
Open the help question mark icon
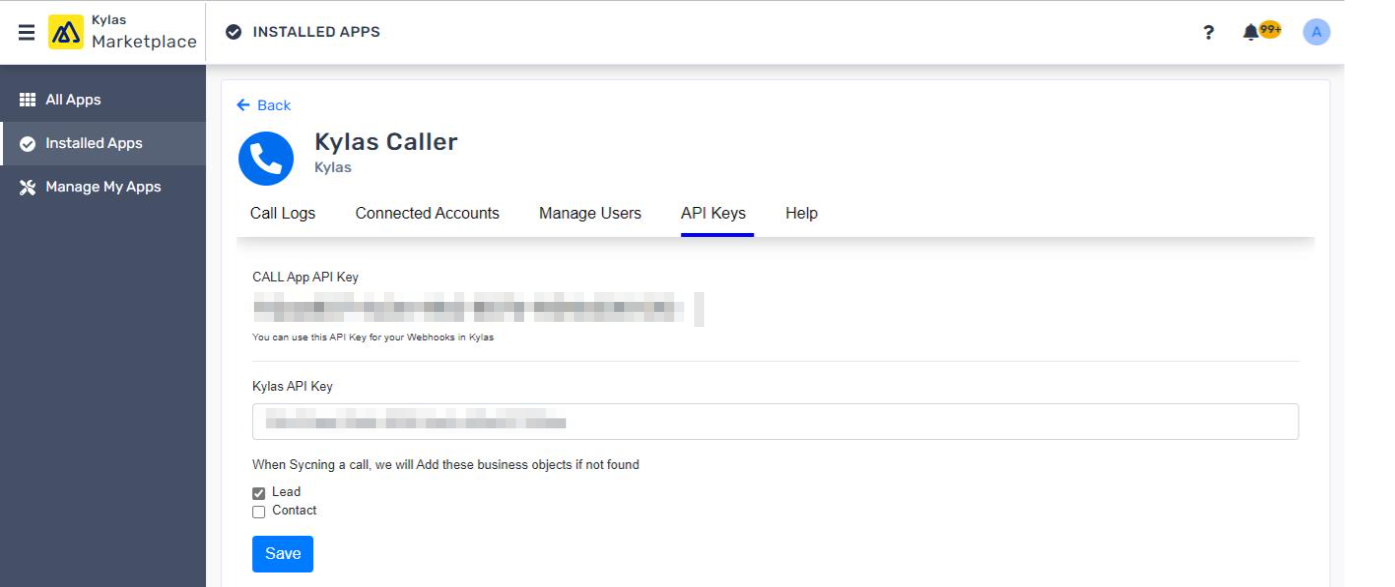click(x=1209, y=32)
